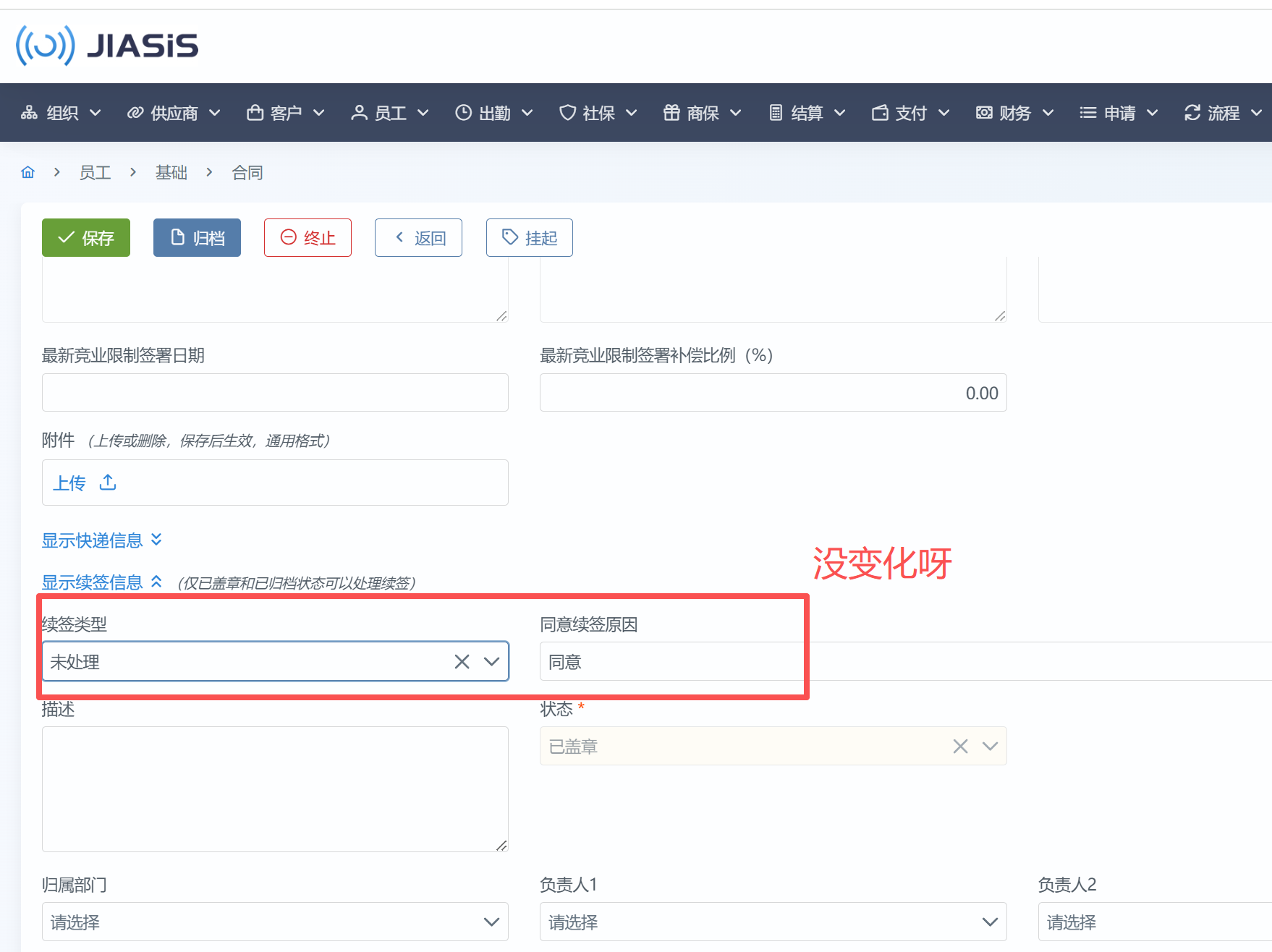Viewport: 1272px width, 952px height.
Task: Clear the 状态 field with X icon
Action: point(960,746)
